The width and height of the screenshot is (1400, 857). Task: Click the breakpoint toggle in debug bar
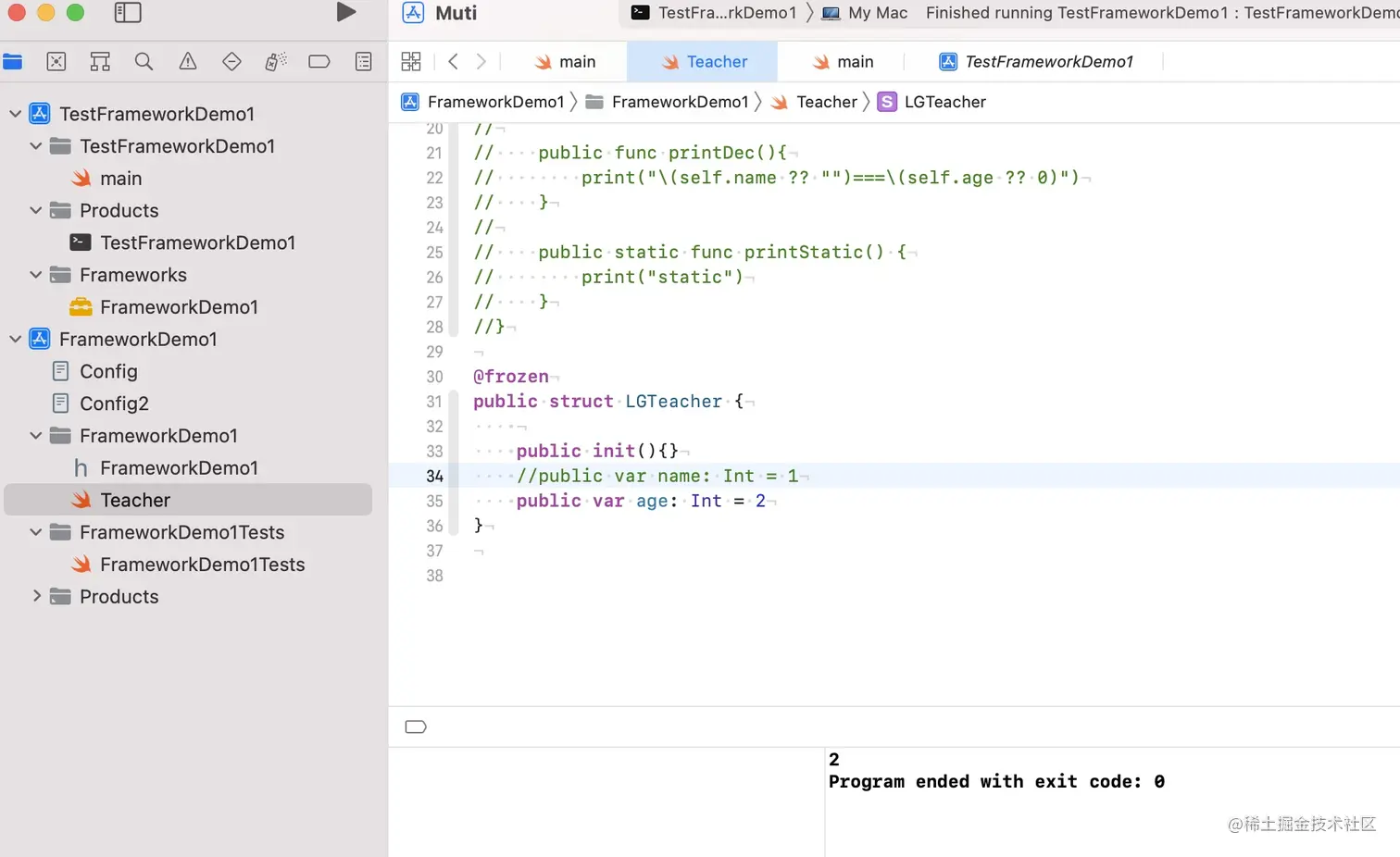tap(416, 727)
